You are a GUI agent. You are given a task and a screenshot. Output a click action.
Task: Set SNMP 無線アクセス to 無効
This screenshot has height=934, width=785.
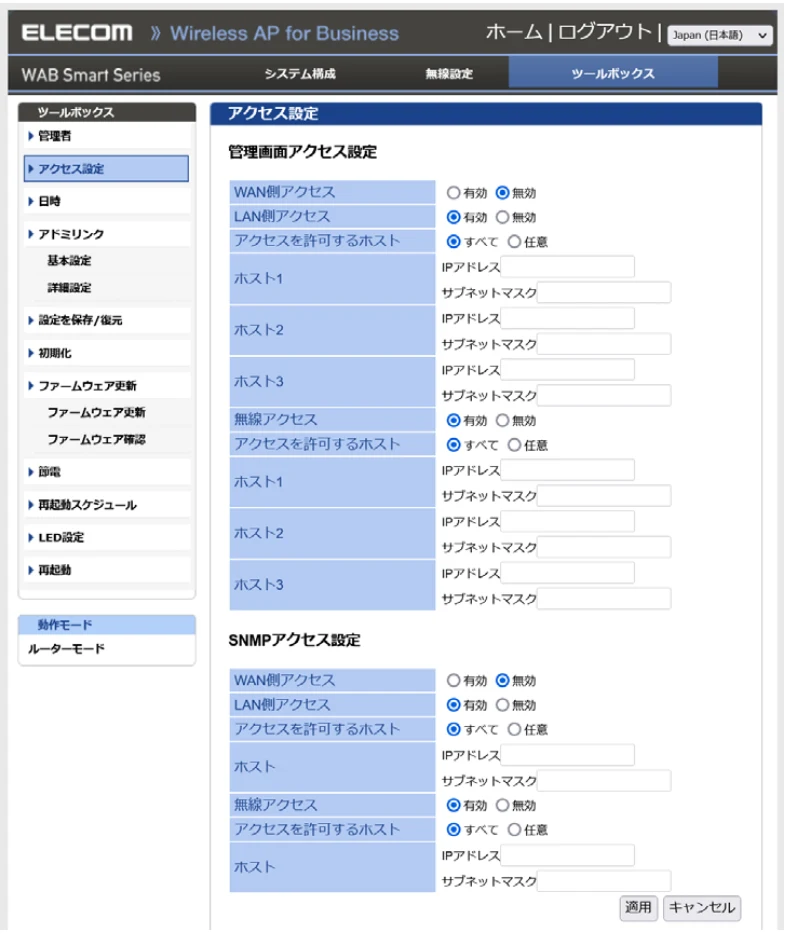(502, 805)
